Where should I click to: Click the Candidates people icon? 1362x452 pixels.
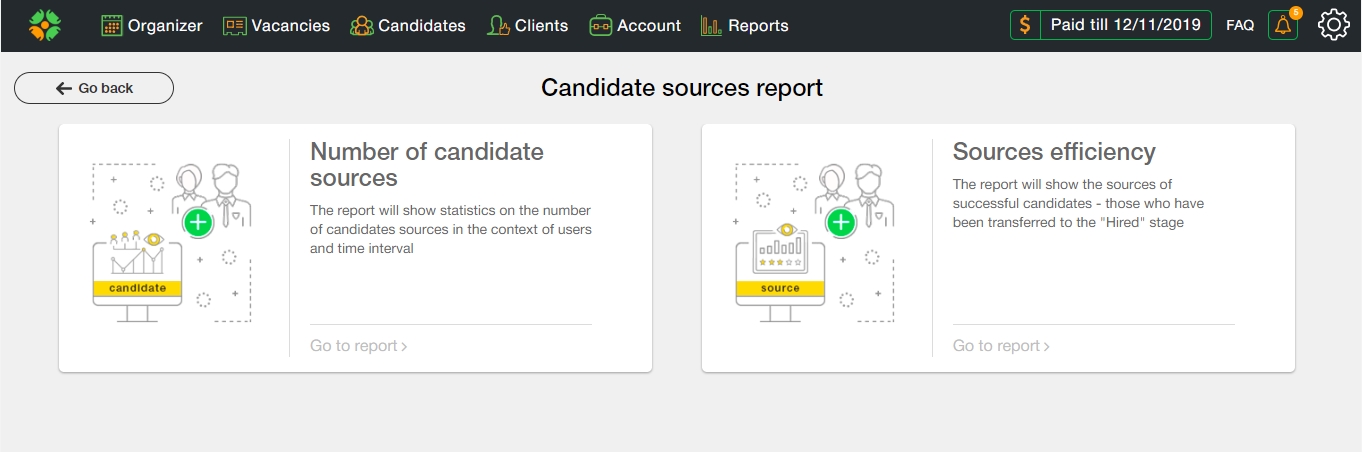pos(361,26)
